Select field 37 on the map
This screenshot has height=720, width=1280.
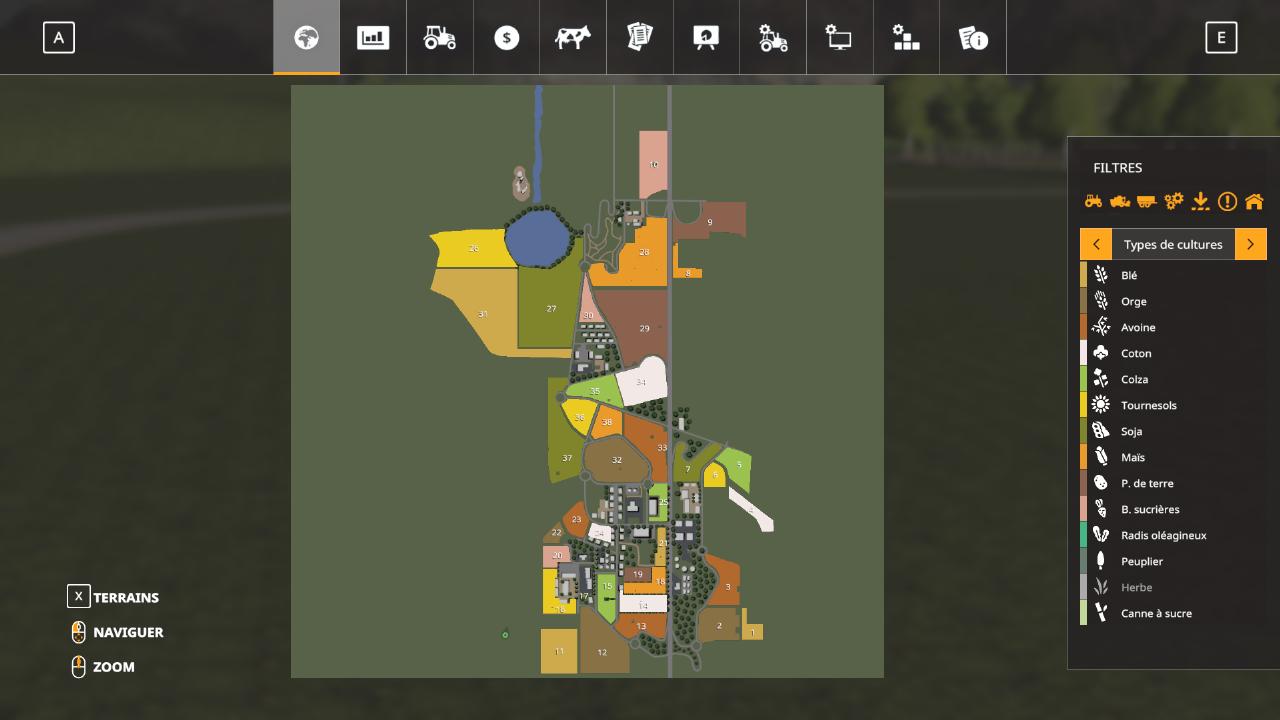(567, 458)
